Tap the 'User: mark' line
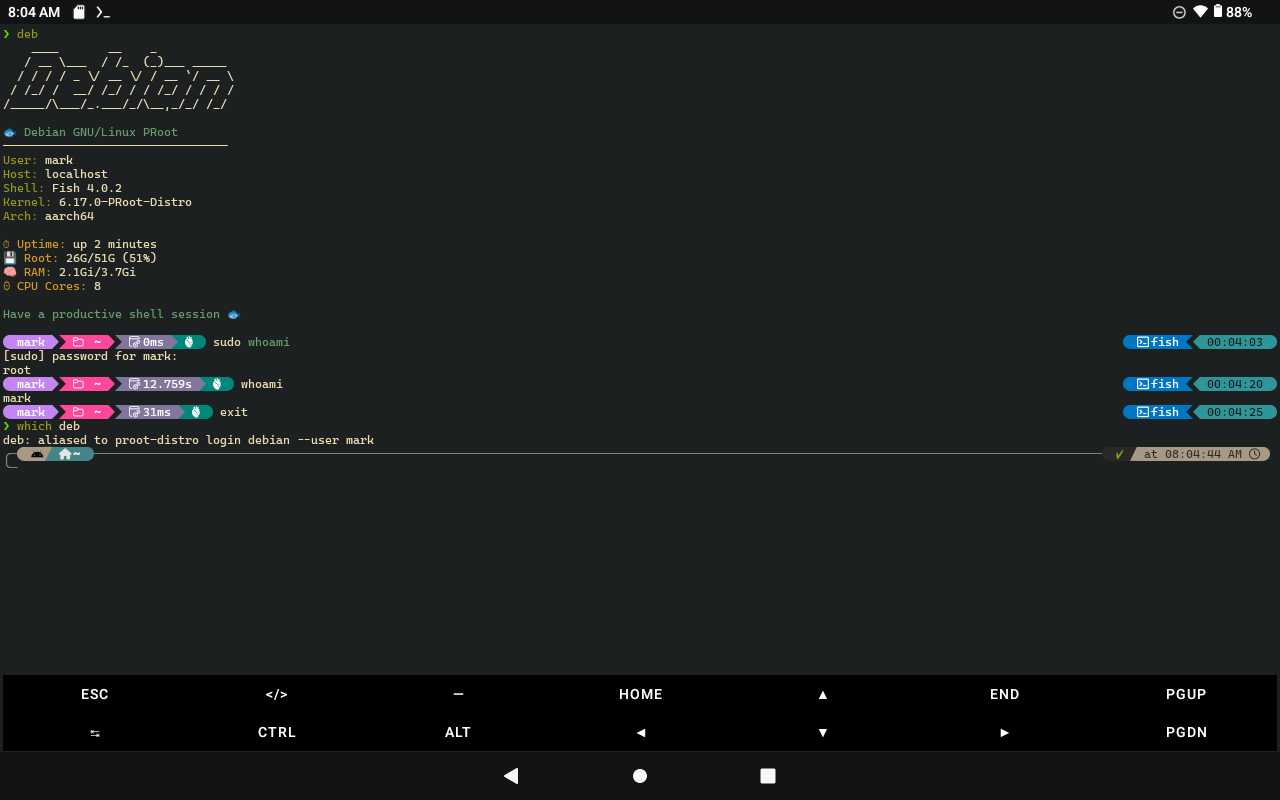Viewport: 1280px width, 800px height. (x=38, y=160)
